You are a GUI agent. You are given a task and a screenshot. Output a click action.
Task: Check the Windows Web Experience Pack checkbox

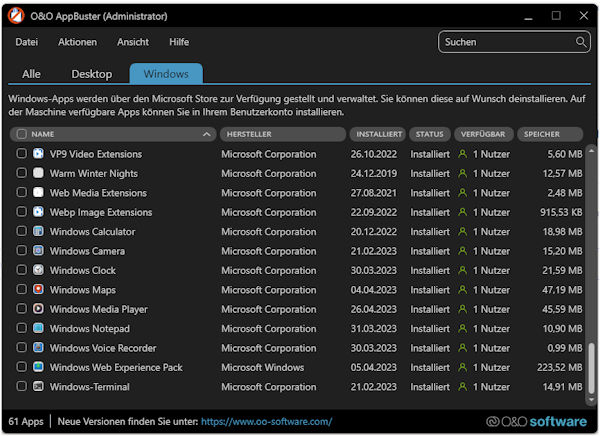21,367
